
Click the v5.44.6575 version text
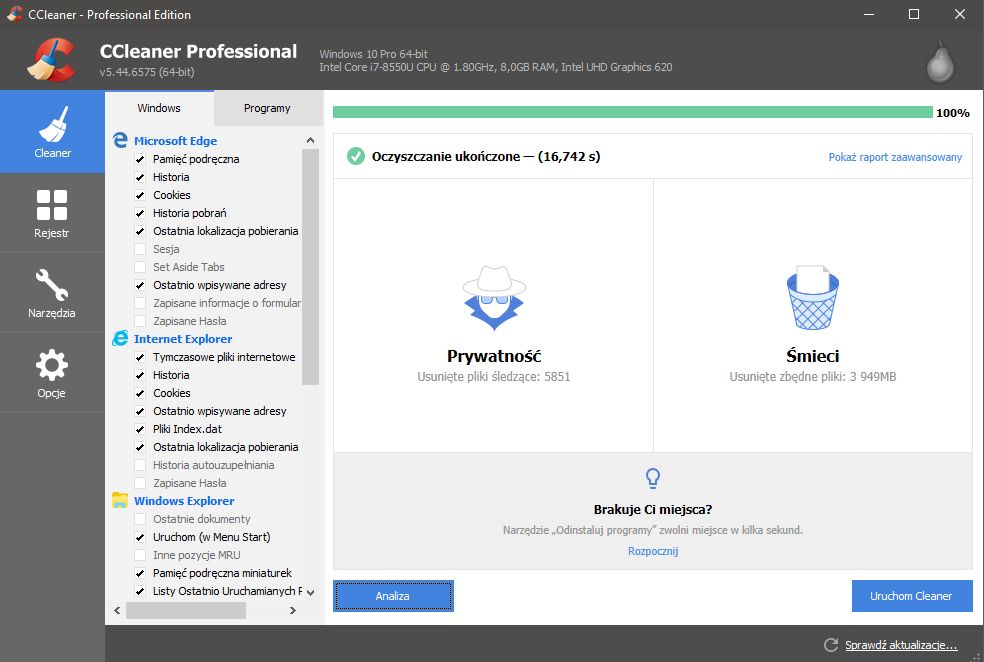[x=147, y=72]
